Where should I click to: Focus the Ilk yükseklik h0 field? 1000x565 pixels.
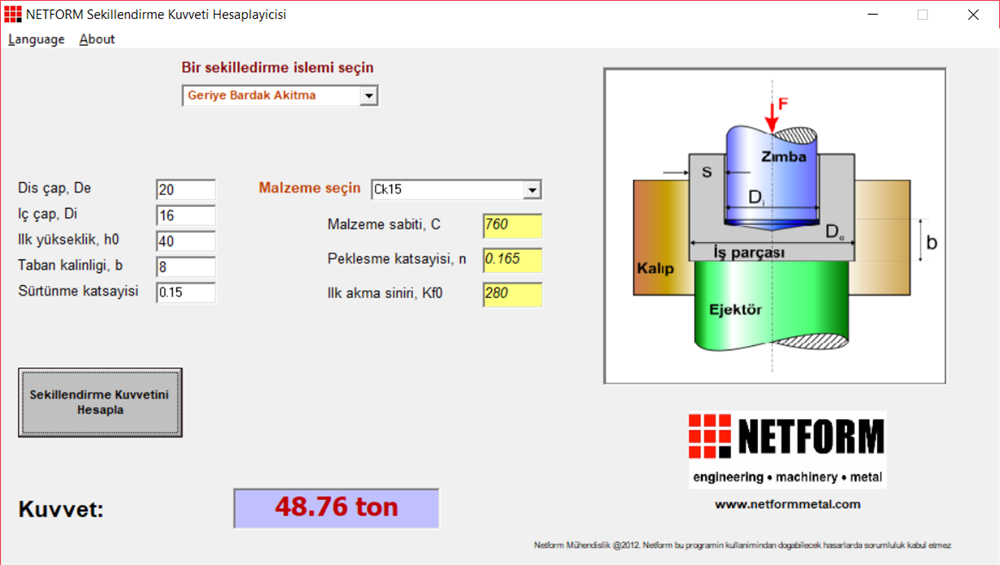coord(186,241)
